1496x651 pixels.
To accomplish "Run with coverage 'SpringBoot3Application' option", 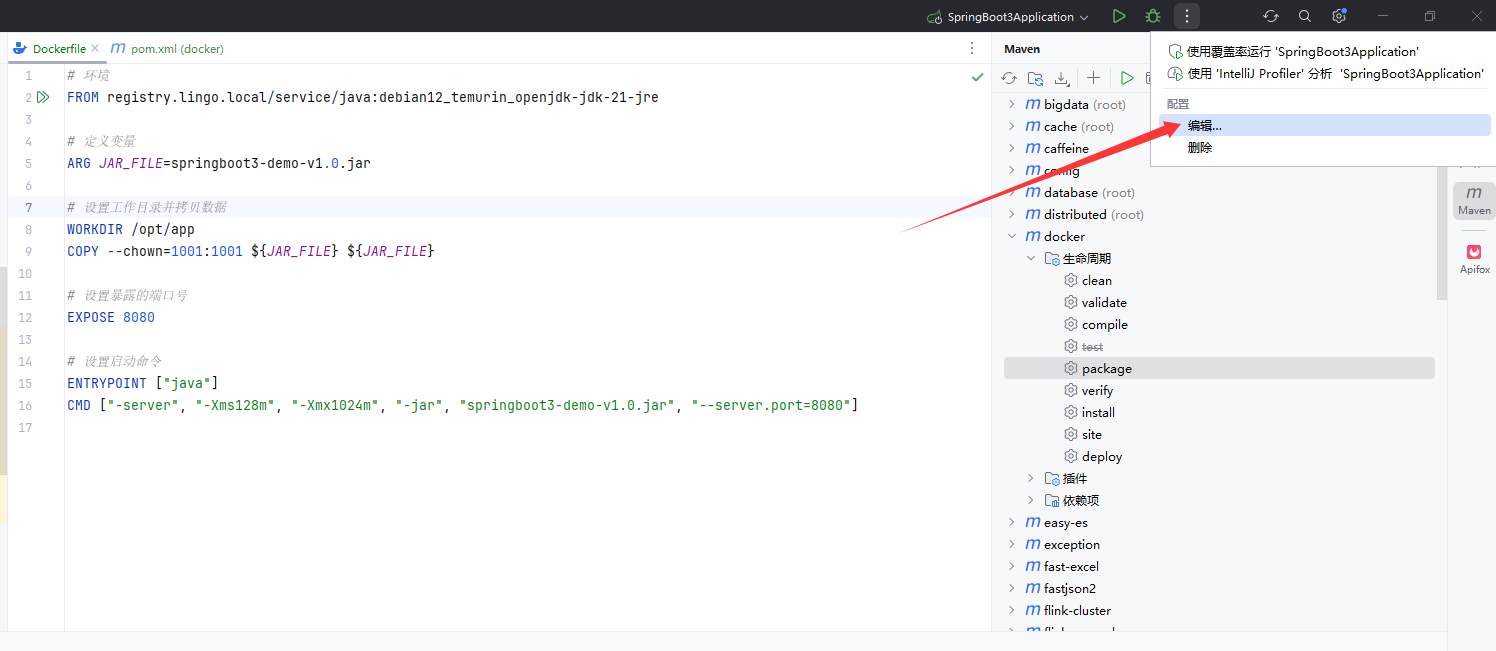I will pyautogui.click(x=1302, y=52).
